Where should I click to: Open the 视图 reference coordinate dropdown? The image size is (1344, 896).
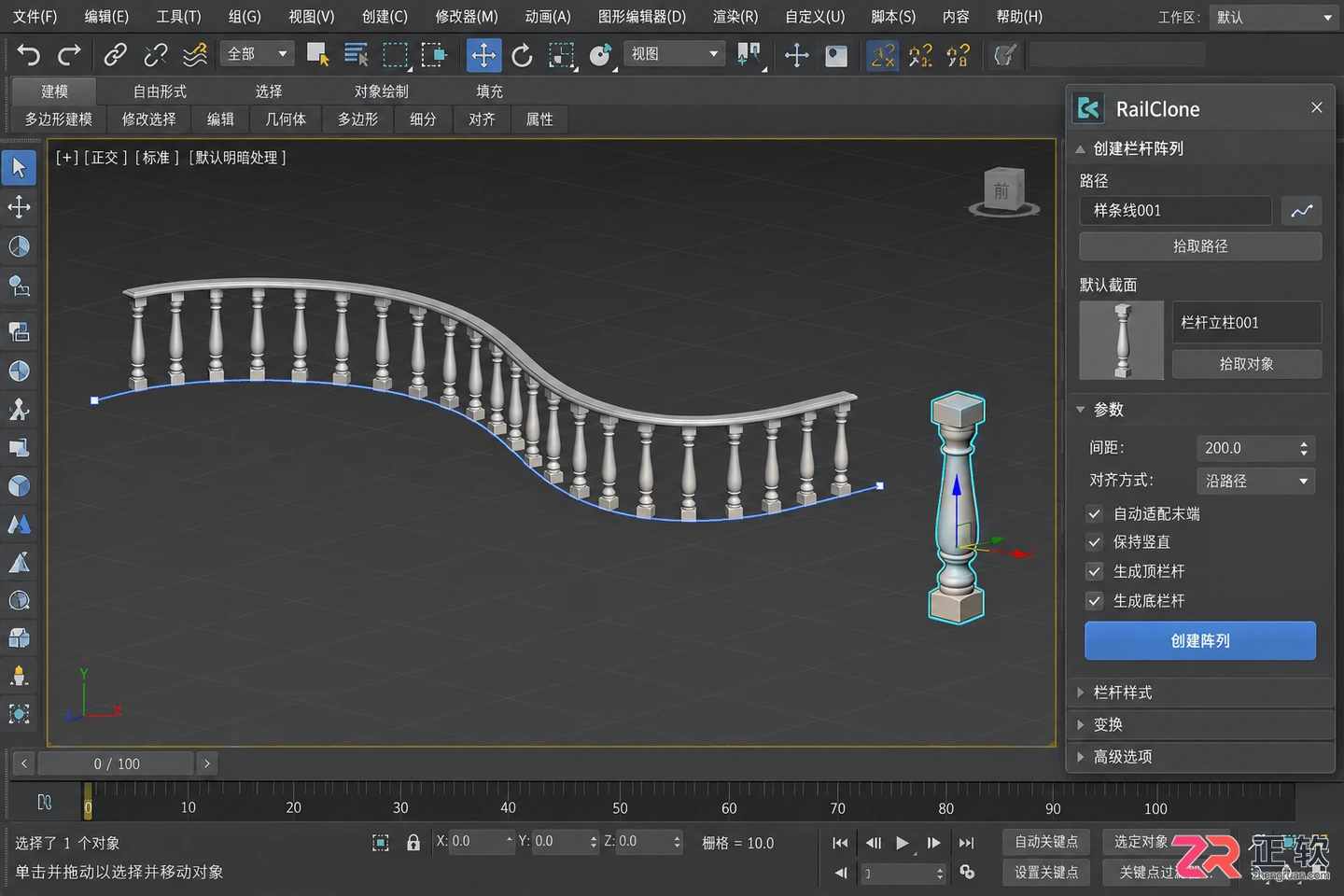[x=675, y=54]
